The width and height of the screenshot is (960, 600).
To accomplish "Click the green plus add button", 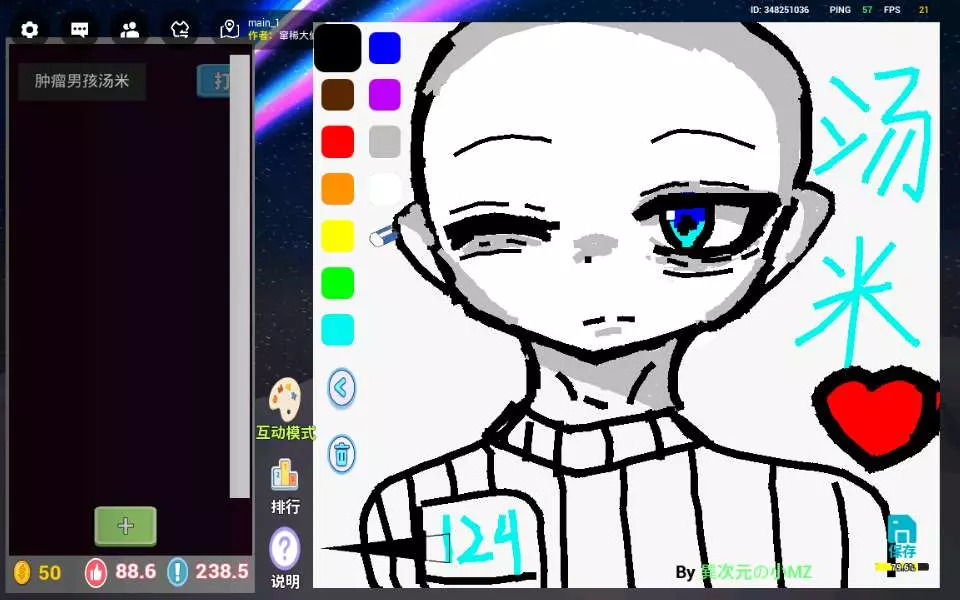I will (126, 526).
